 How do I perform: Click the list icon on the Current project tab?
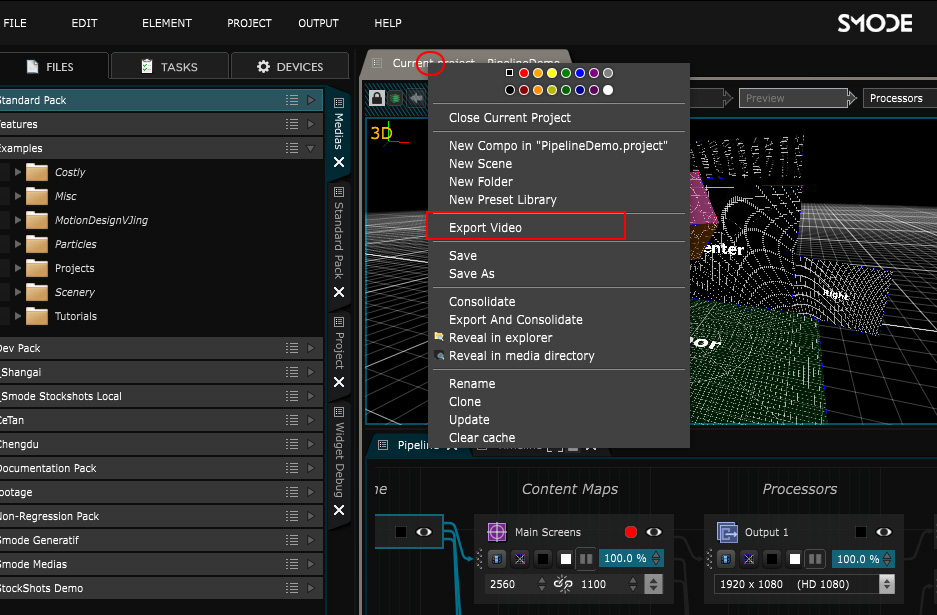[377, 62]
